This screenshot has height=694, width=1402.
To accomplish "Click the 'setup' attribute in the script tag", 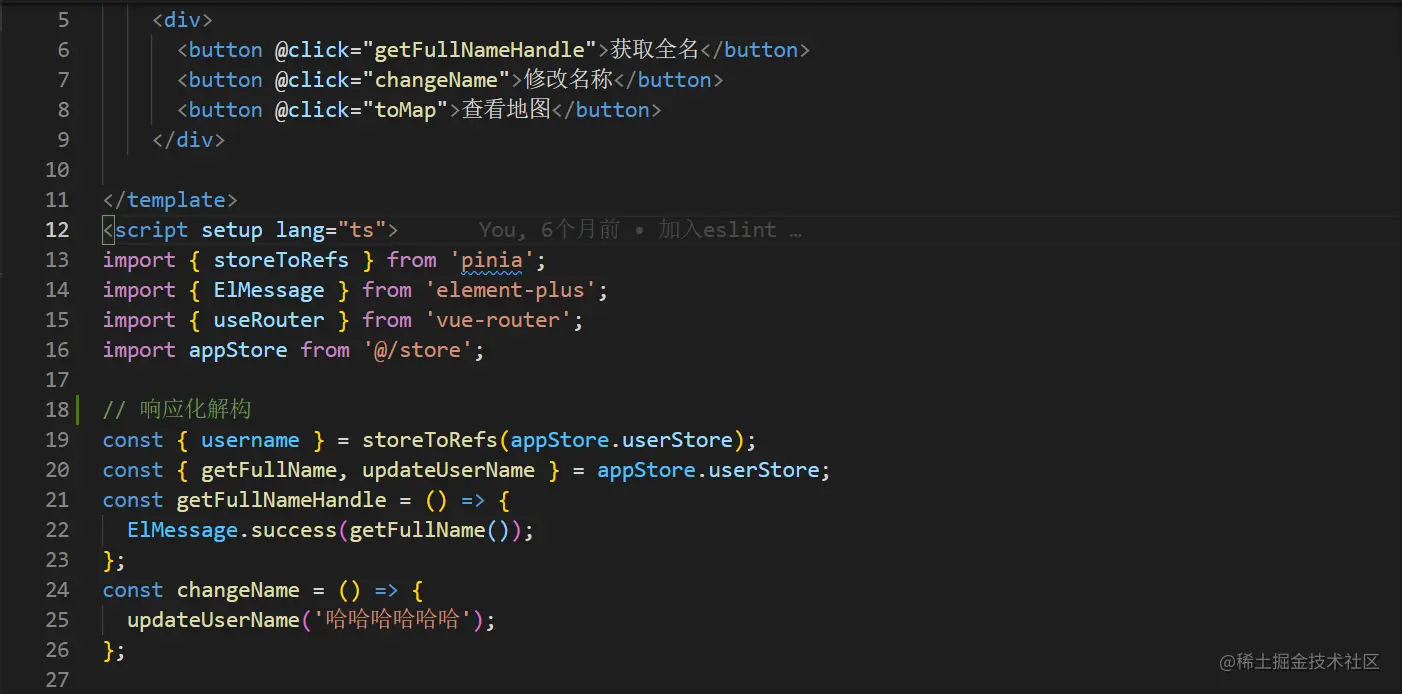I will 232,230.
